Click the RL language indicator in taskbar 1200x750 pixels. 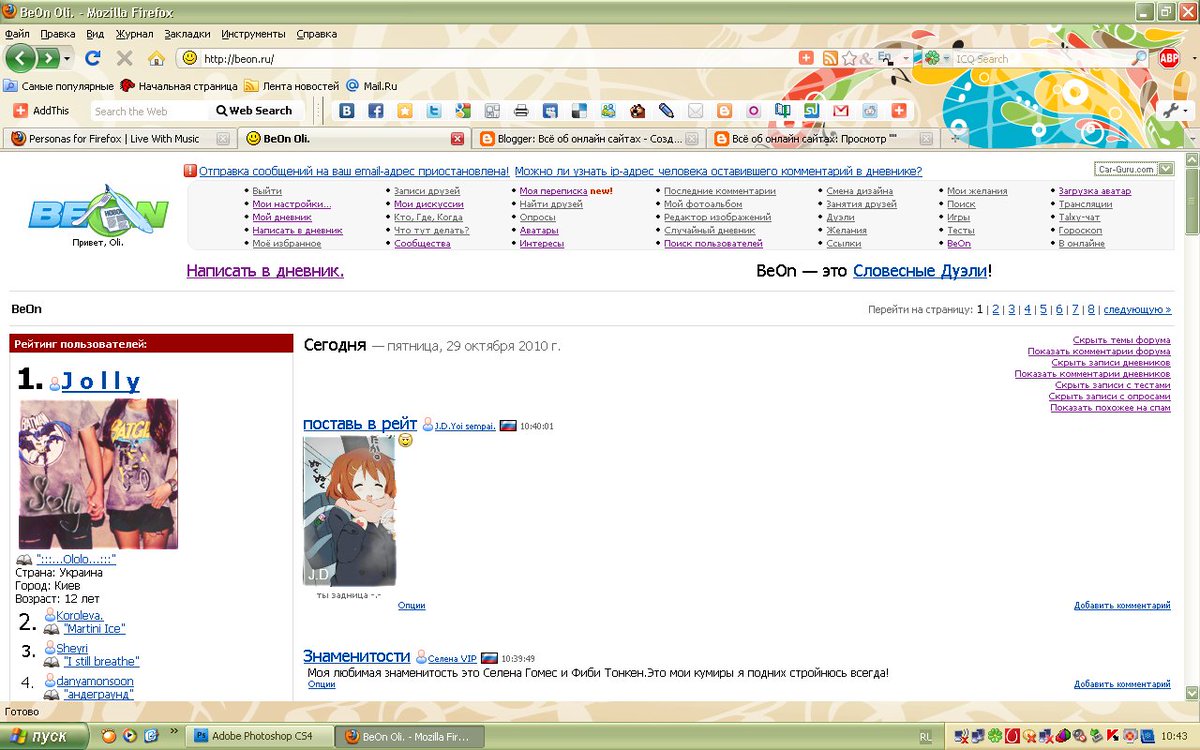tap(925, 736)
